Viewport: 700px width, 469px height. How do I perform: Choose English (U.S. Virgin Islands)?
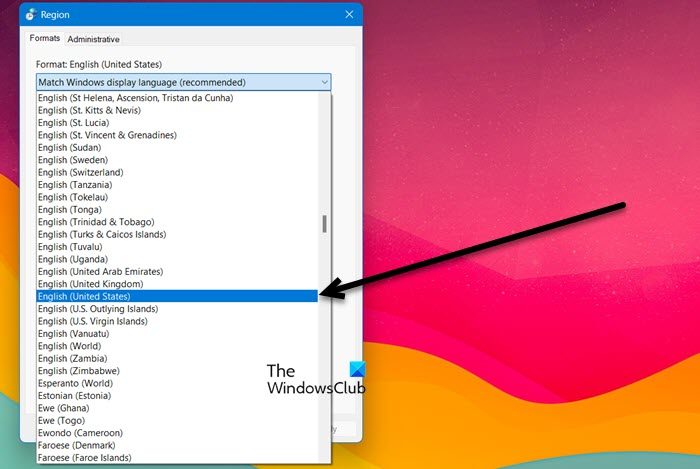coord(177,321)
